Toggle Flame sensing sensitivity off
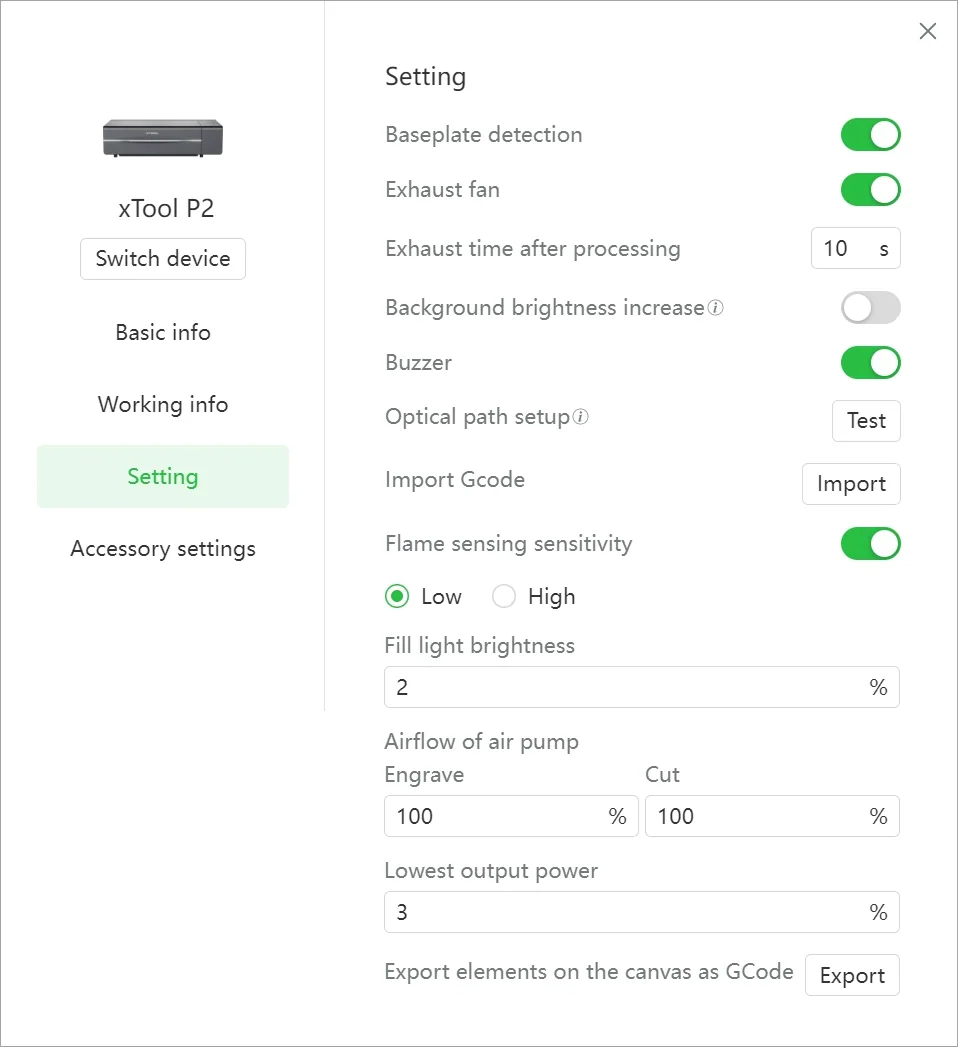Image resolution: width=958 pixels, height=1047 pixels. (871, 544)
